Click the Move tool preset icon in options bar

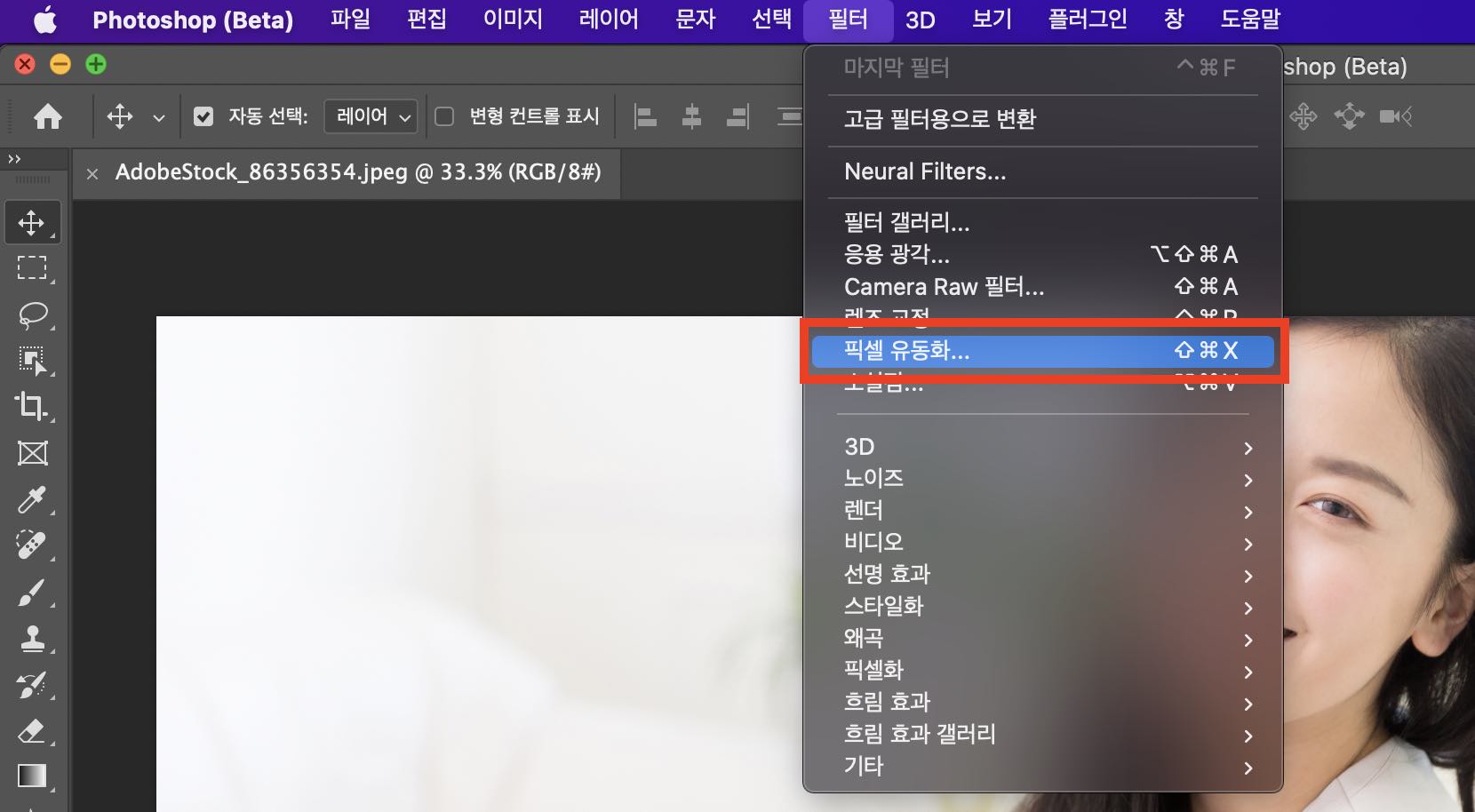[120, 116]
